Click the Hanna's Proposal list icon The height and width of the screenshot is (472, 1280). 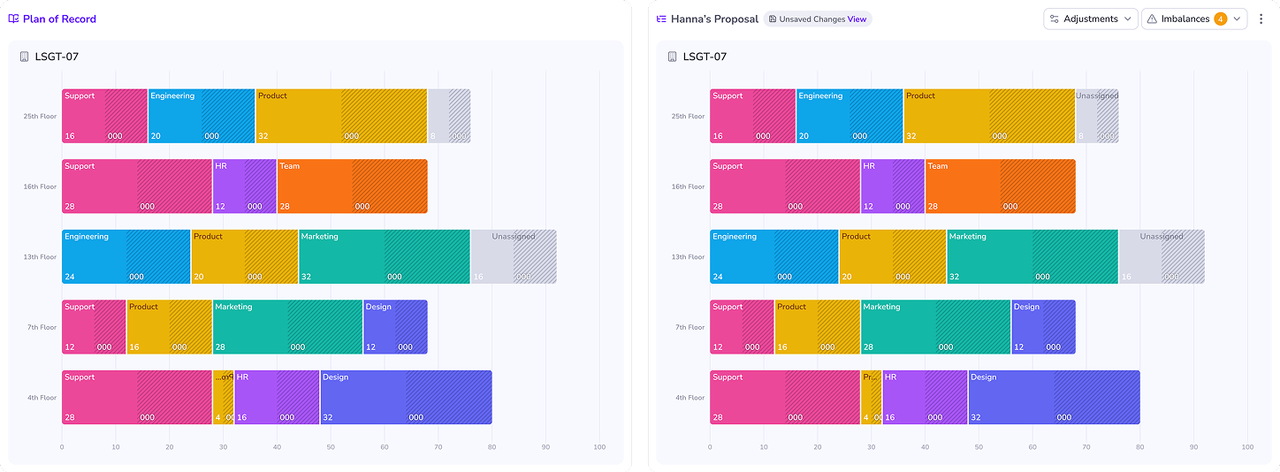tap(661, 19)
